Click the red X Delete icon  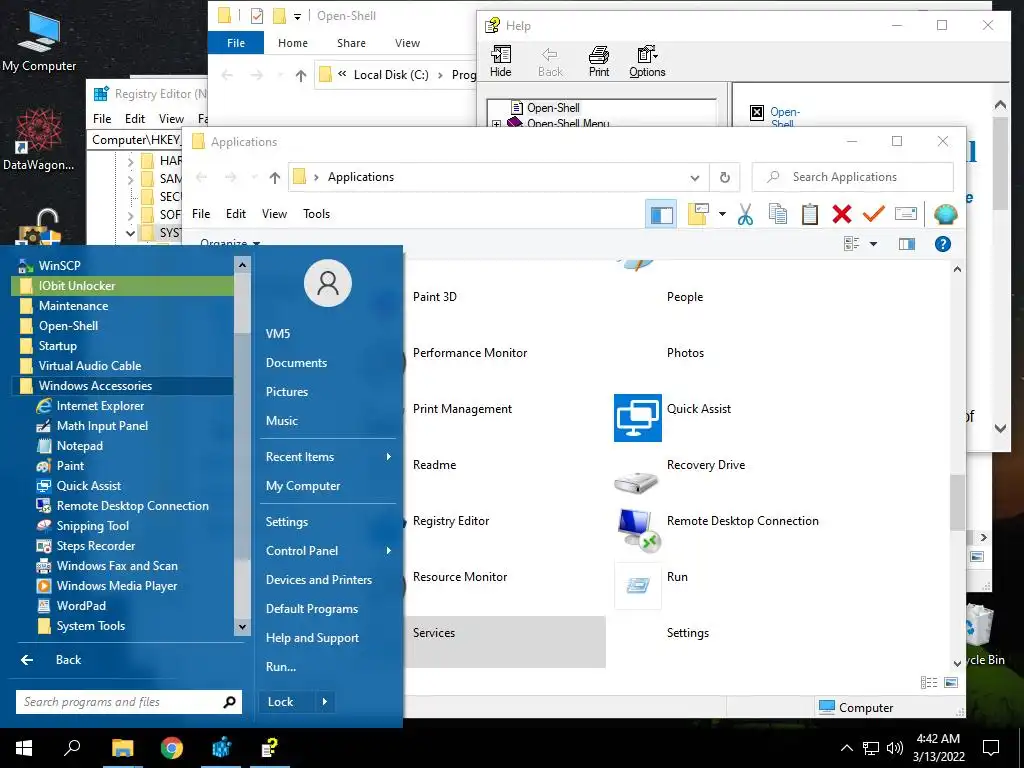[842, 214]
